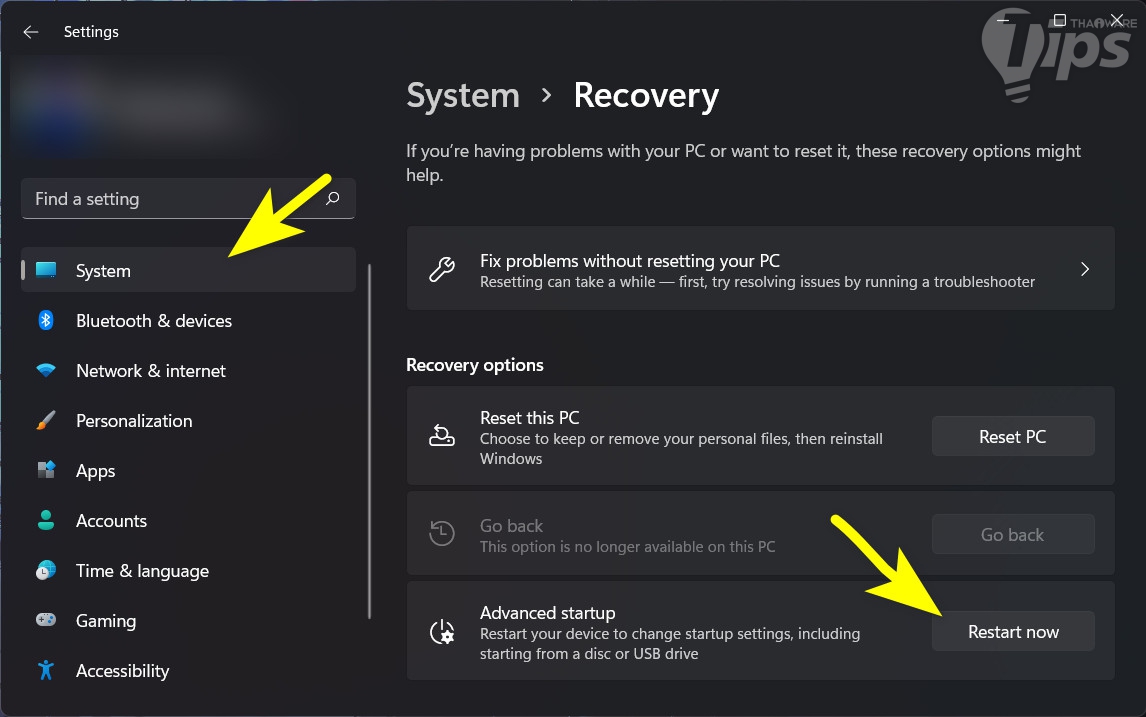
Task: Click the Reset this PC icon
Action: (x=442, y=436)
